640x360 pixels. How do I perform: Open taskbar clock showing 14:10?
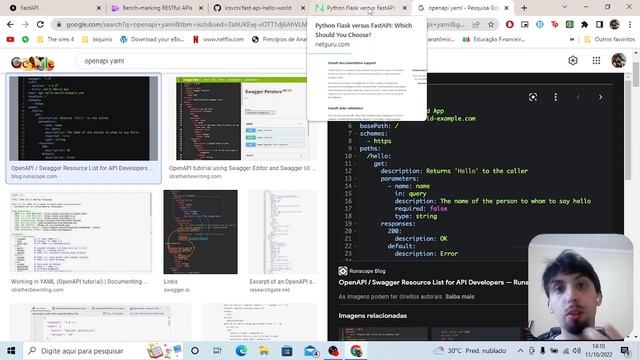click(x=598, y=351)
